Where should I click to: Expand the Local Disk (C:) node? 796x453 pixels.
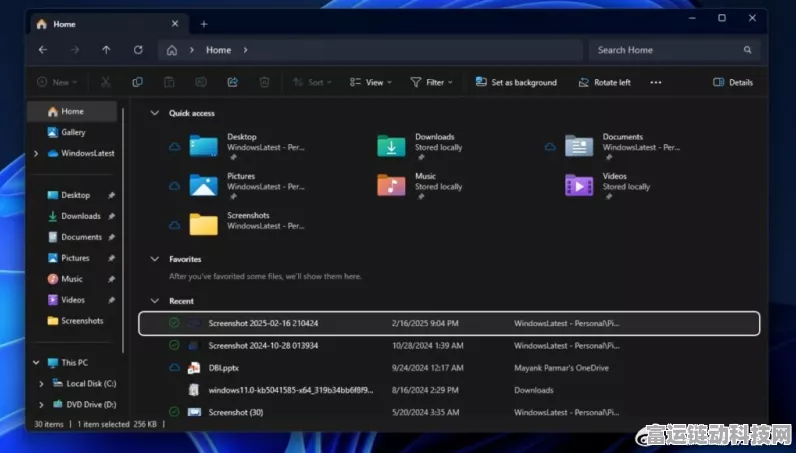(x=41, y=384)
